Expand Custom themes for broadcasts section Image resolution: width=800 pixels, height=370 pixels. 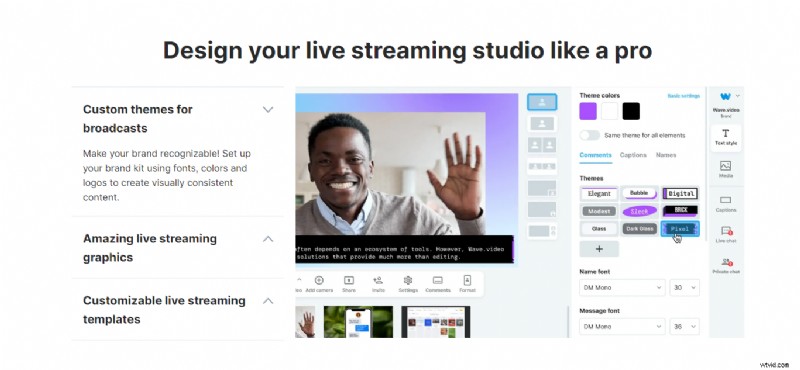pyautogui.click(x=268, y=109)
